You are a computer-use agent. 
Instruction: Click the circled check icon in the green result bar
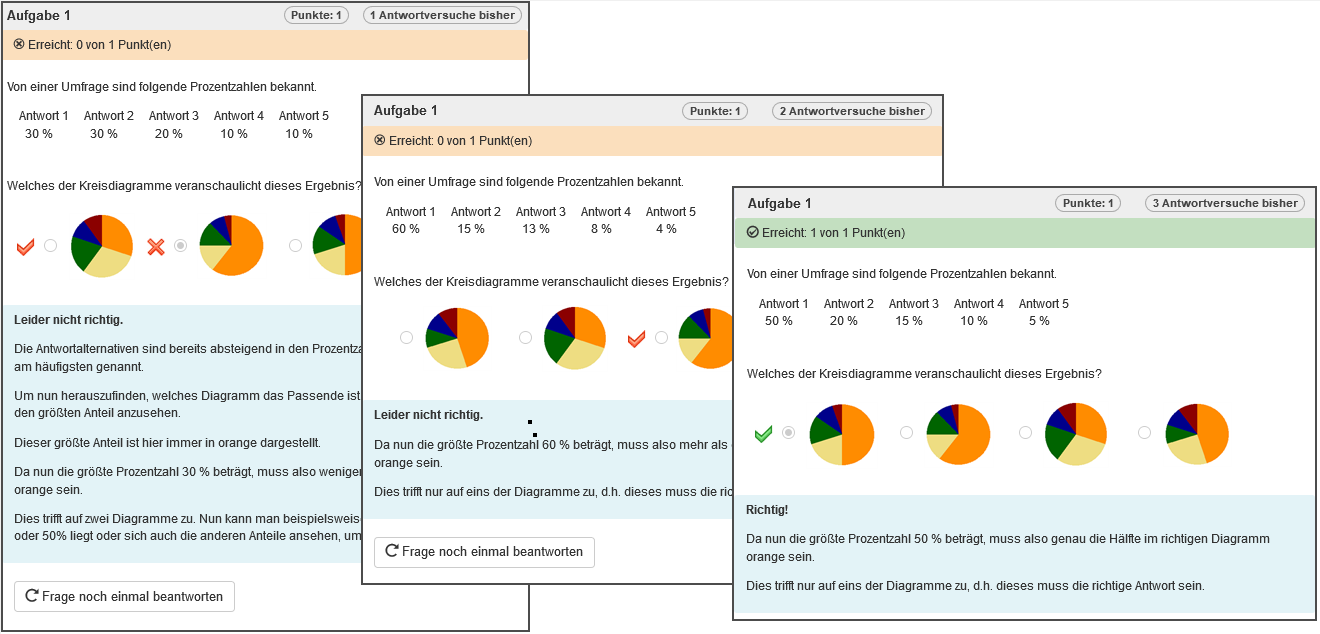(753, 233)
